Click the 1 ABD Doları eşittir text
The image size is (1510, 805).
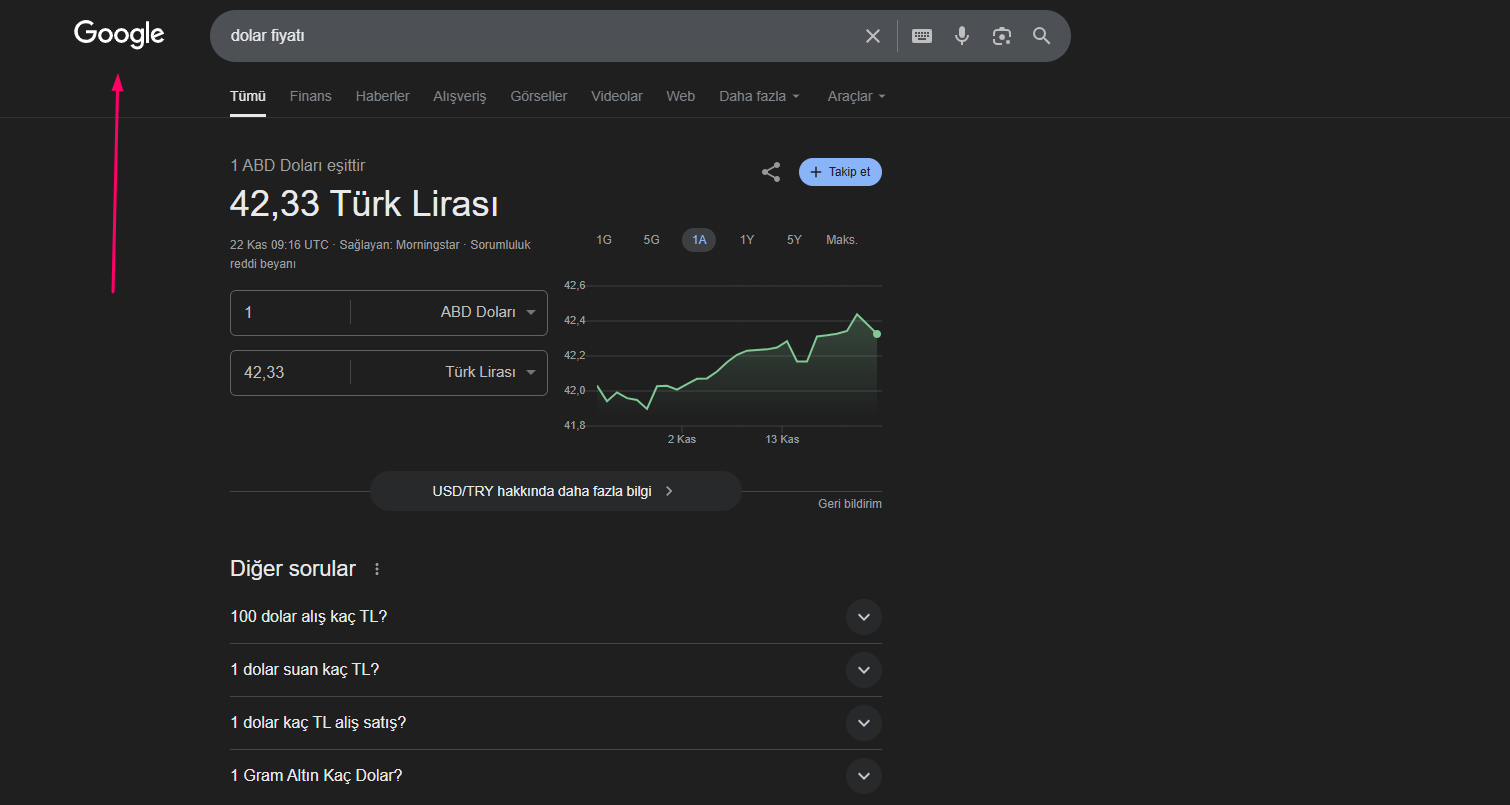298,165
